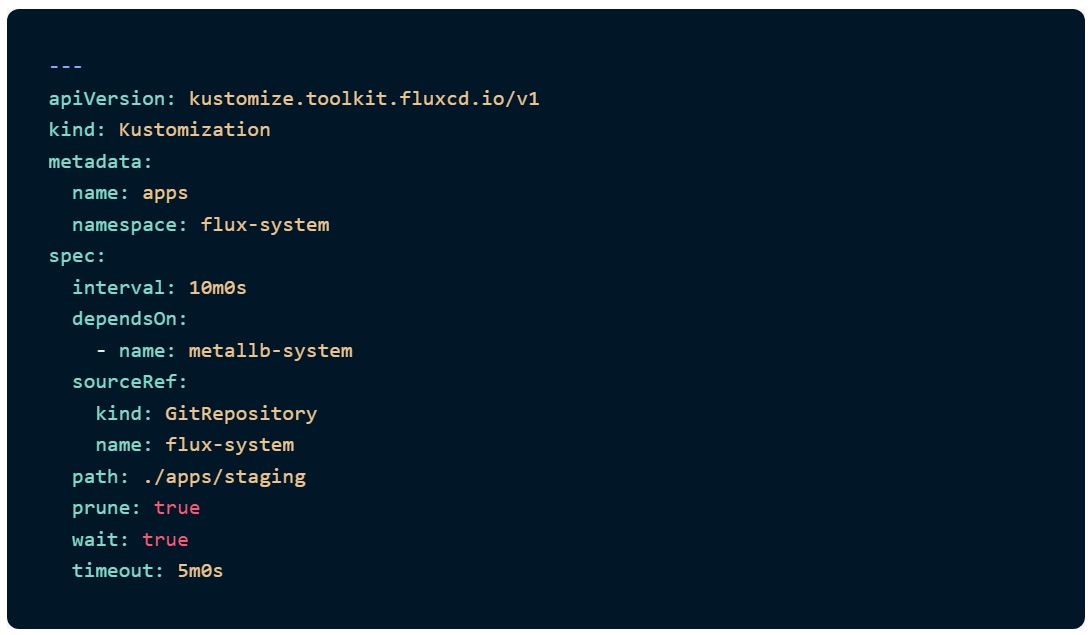Click the metadata key

(x=97, y=161)
